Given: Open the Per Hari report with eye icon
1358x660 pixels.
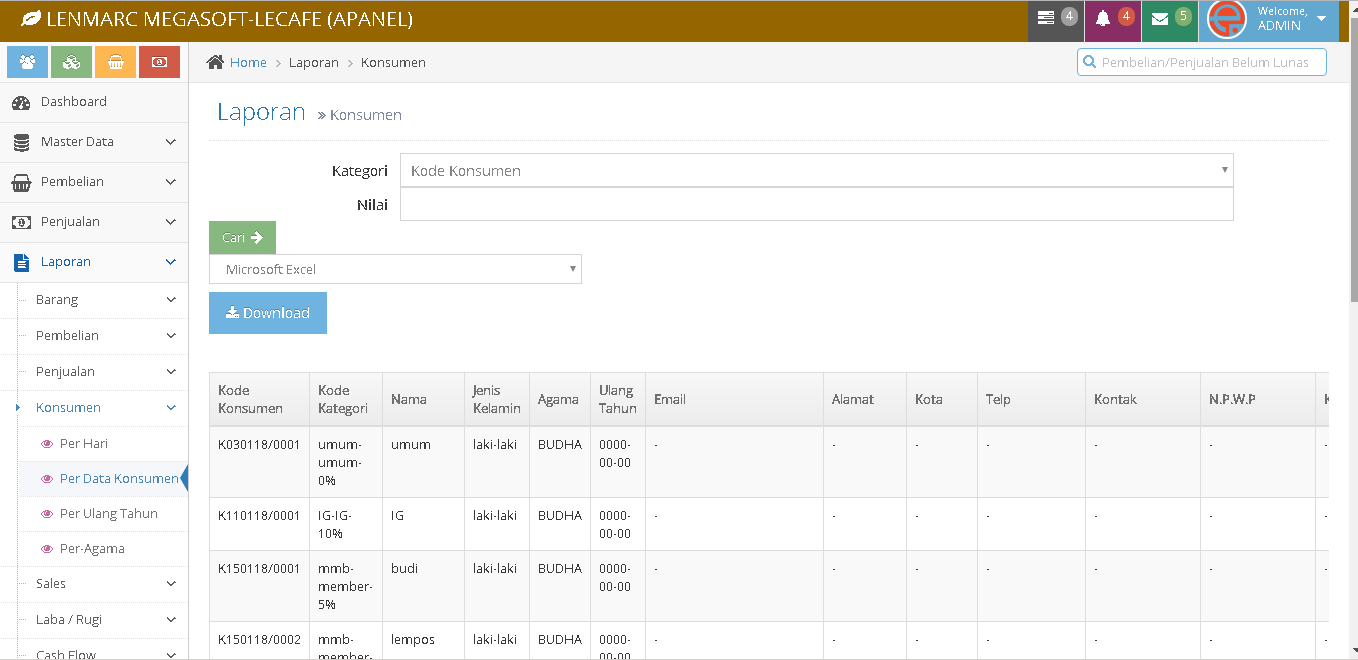Looking at the screenshot, I should click(83, 443).
